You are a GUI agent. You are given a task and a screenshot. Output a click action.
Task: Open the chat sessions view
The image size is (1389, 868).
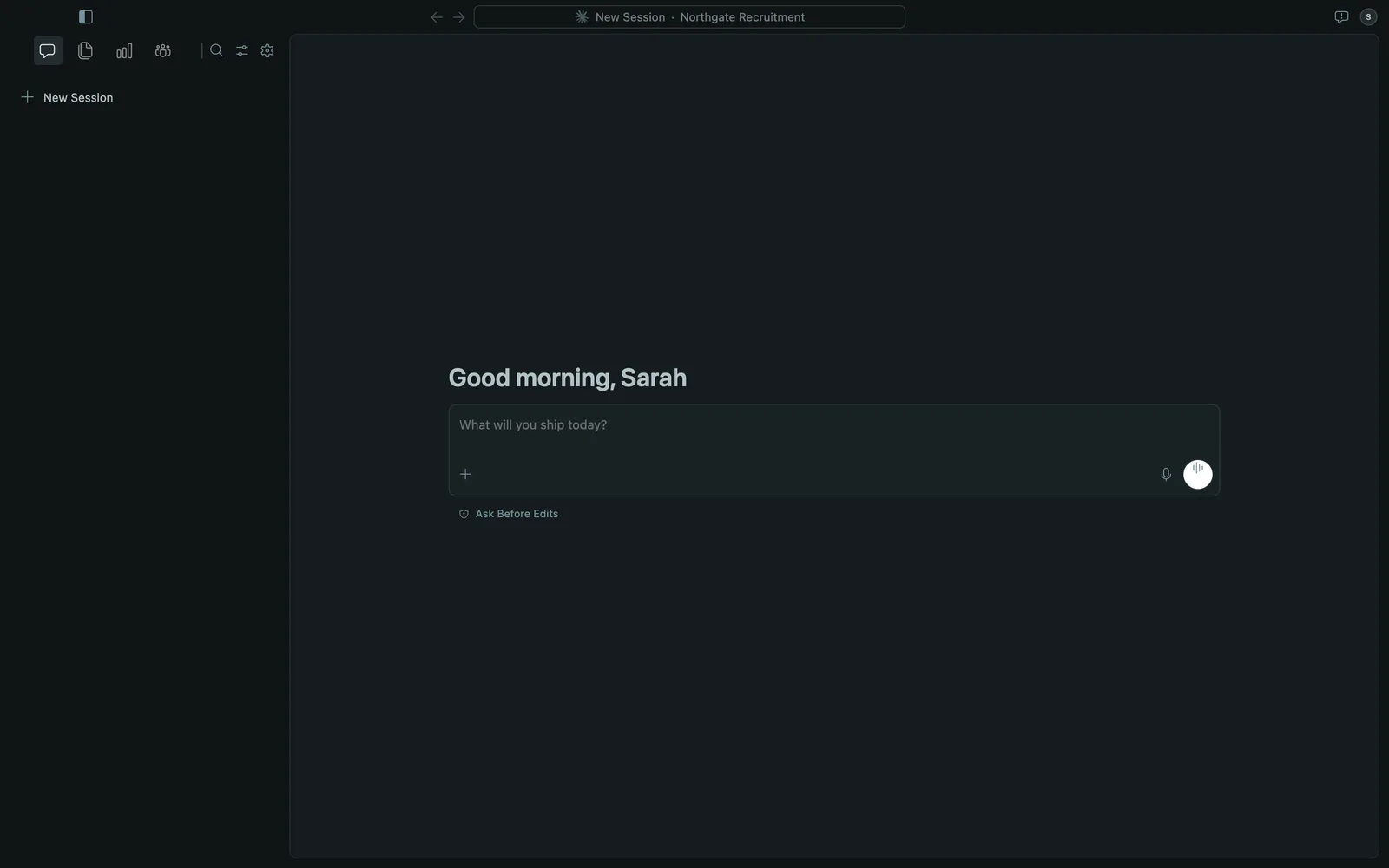(x=48, y=50)
